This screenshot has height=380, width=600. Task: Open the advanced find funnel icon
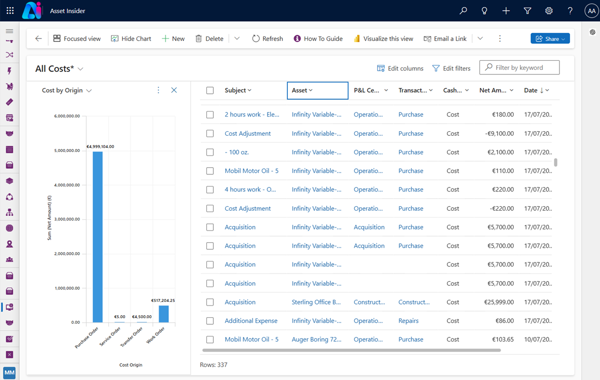pos(527,11)
